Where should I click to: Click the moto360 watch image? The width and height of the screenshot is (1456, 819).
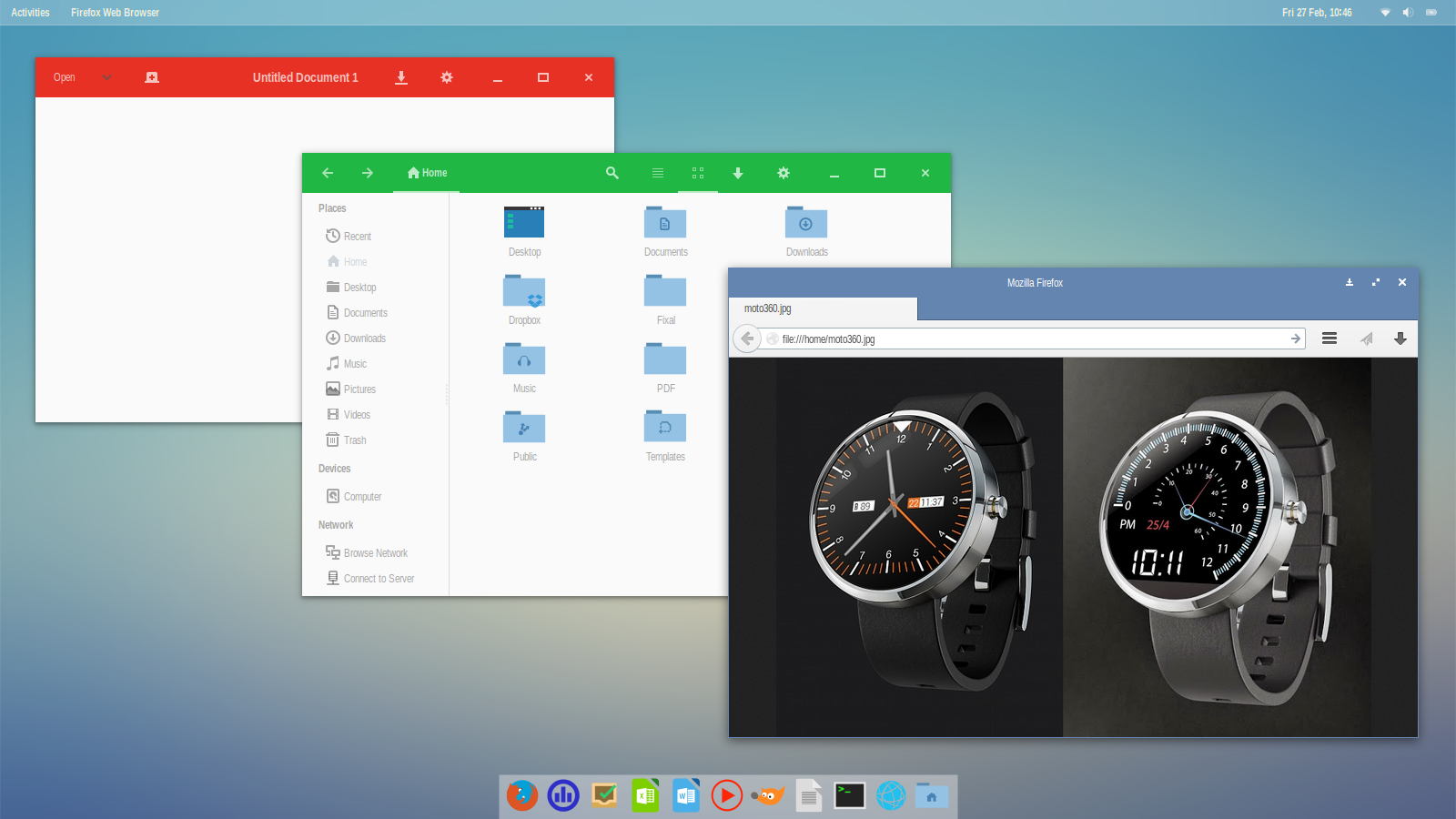click(x=1073, y=547)
